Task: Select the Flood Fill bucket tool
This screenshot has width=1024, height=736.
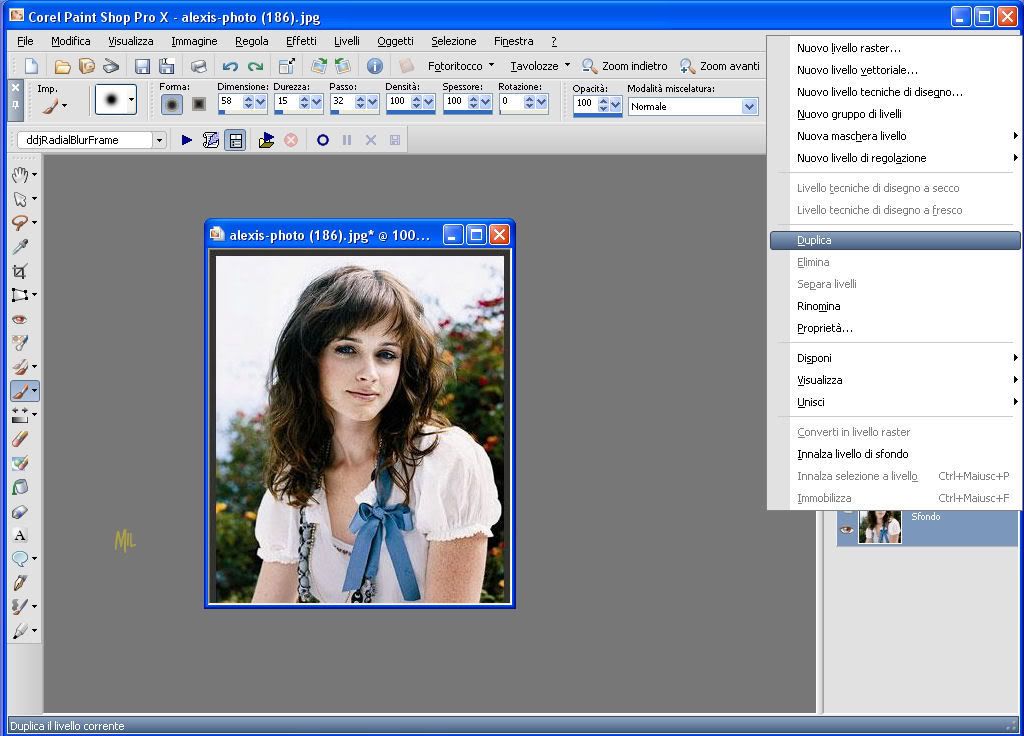Action: point(20,487)
